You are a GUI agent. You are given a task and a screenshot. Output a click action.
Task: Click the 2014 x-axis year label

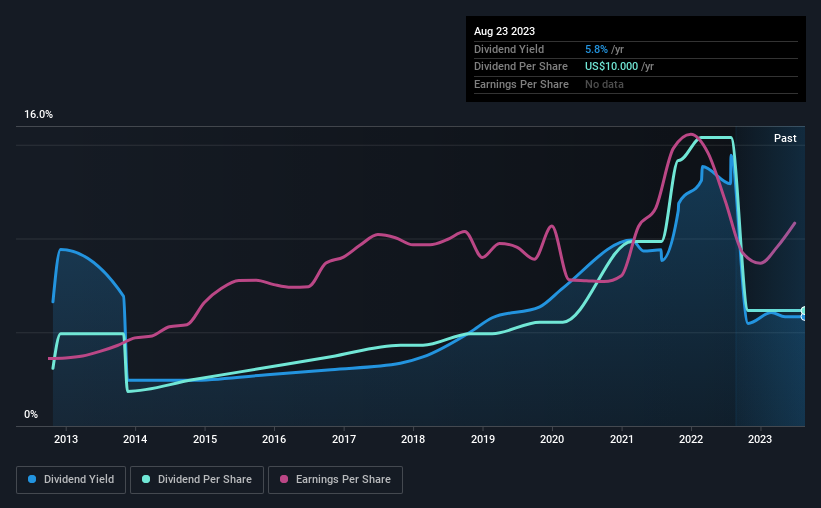135,439
